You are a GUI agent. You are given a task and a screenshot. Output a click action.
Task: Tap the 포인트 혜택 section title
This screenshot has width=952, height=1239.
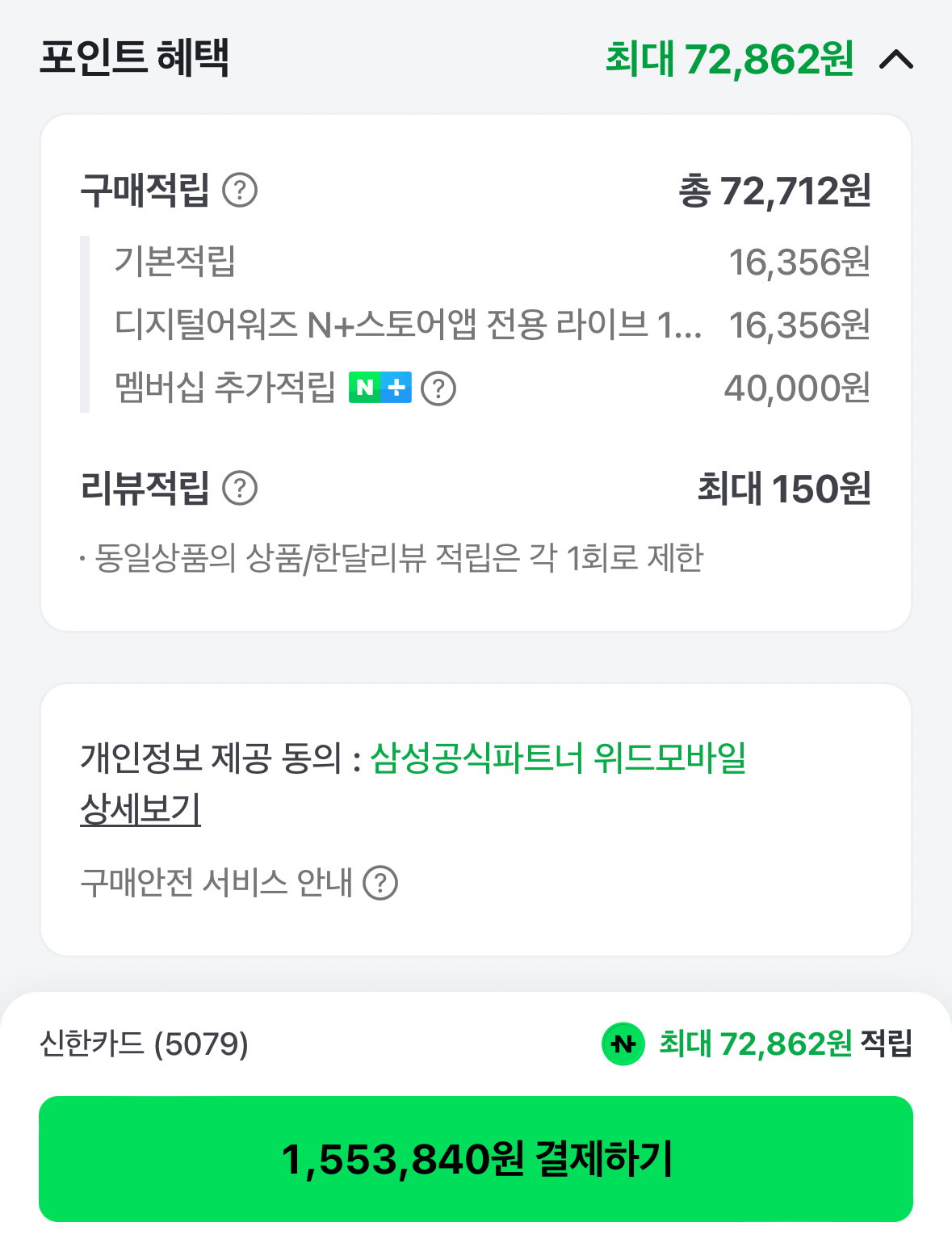(x=134, y=57)
